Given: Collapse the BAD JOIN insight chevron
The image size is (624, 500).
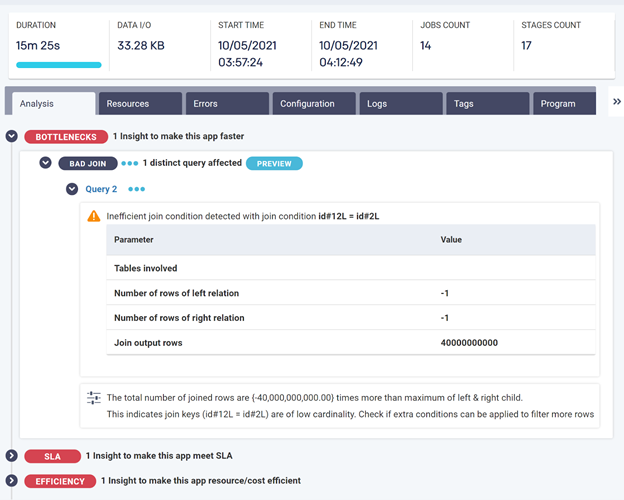Looking at the screenshot, I should [x=45, y=163].
